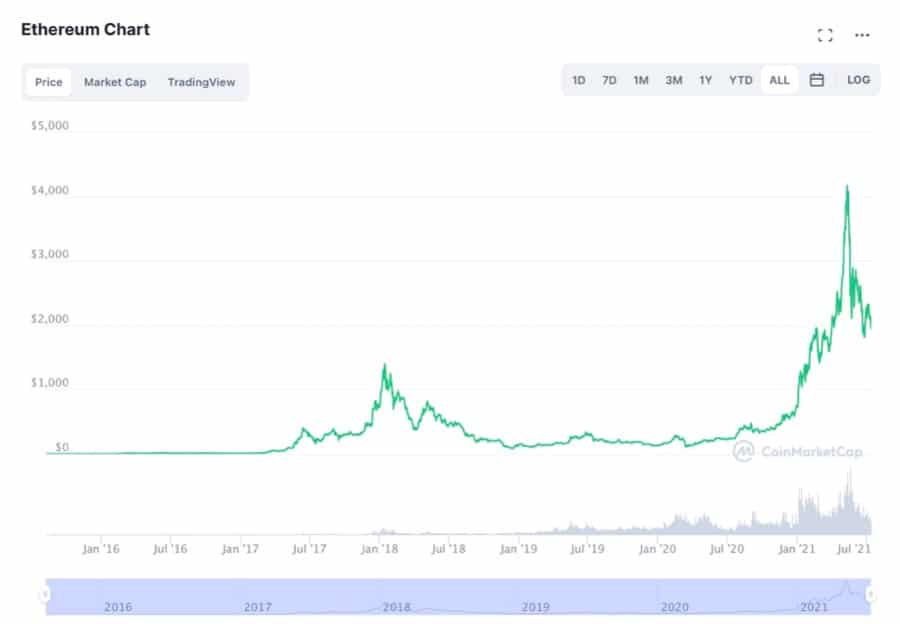
Task: Switch to the Market Cap tab
Action: point(115,82)
